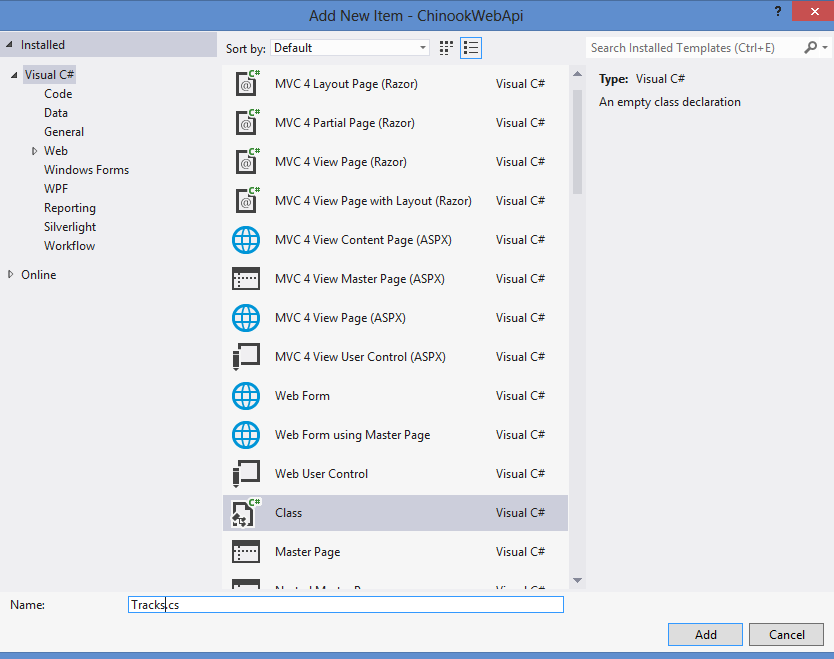Click the search magnifier icon
834x659 pixels.
pyautogui.click(x=810, y=47)
